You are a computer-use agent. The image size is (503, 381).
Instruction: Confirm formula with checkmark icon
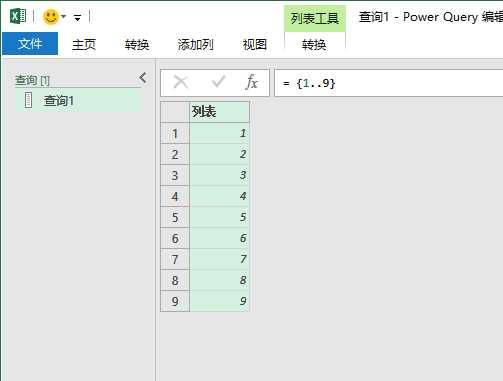(218, 82)
